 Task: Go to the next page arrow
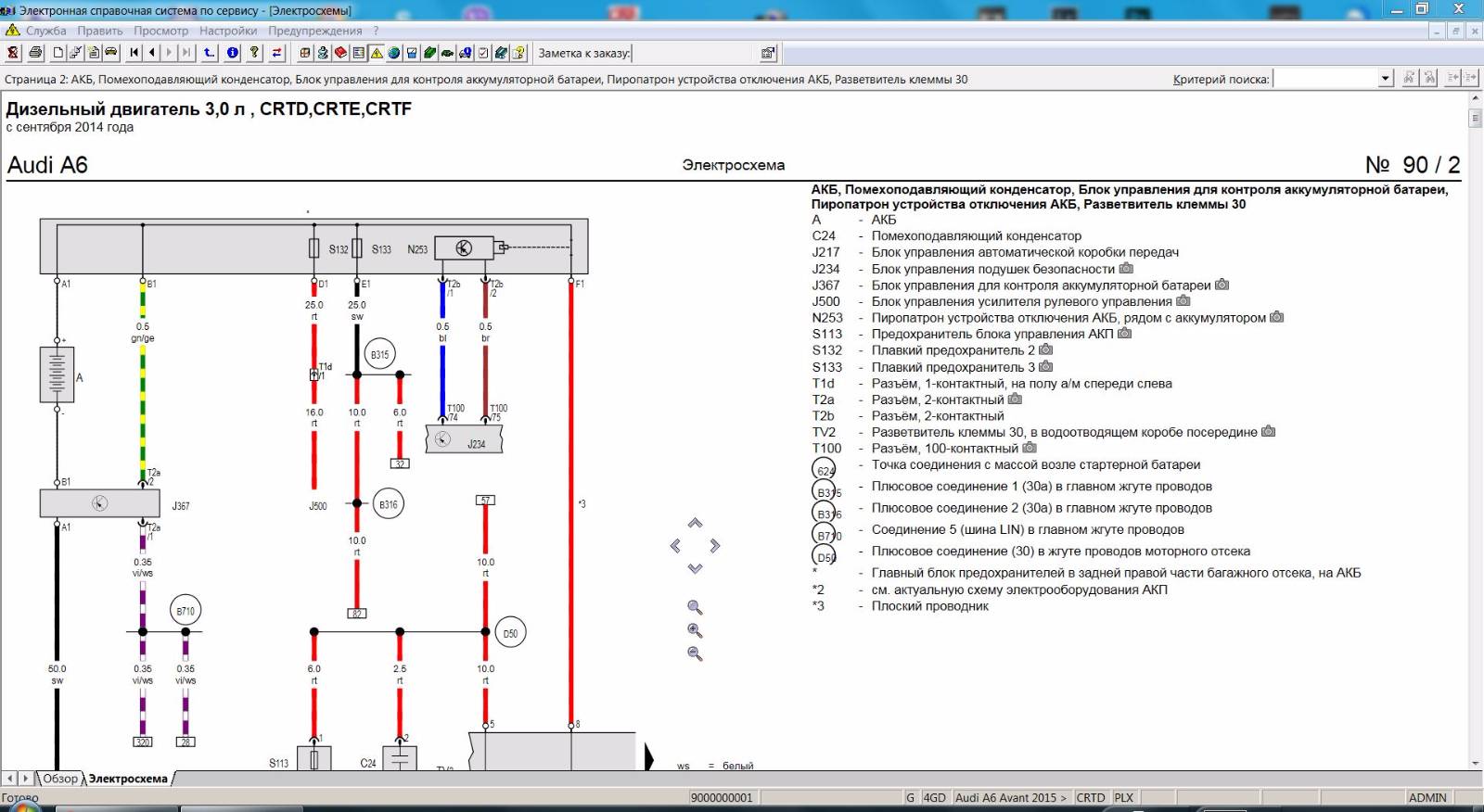[x=170, y=53]
